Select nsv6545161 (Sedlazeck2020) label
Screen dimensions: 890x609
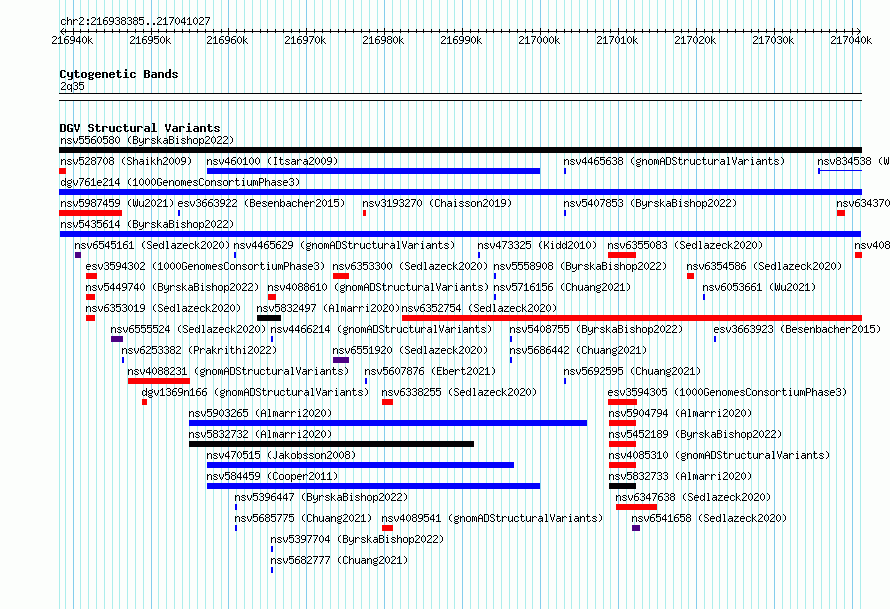click(x=152, y=245)
